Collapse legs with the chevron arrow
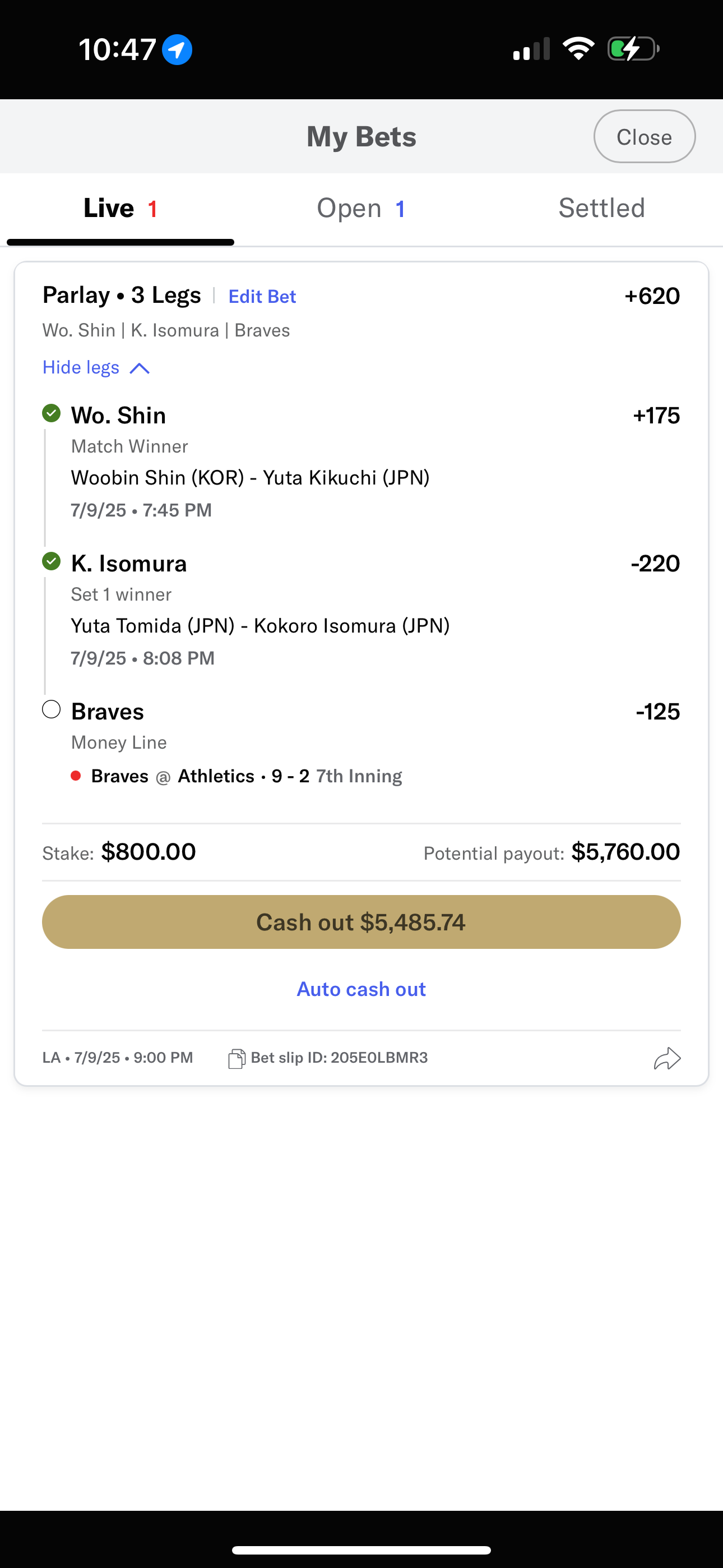This screenshot has height=1568, width=723. (140, 368)
